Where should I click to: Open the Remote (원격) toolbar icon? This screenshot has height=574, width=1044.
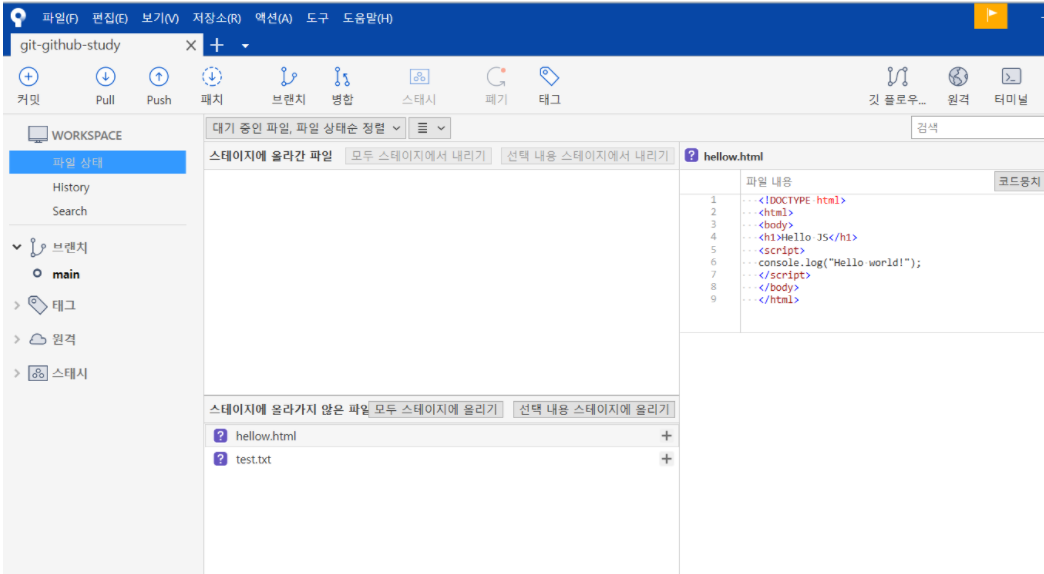[x=958, y=77]
